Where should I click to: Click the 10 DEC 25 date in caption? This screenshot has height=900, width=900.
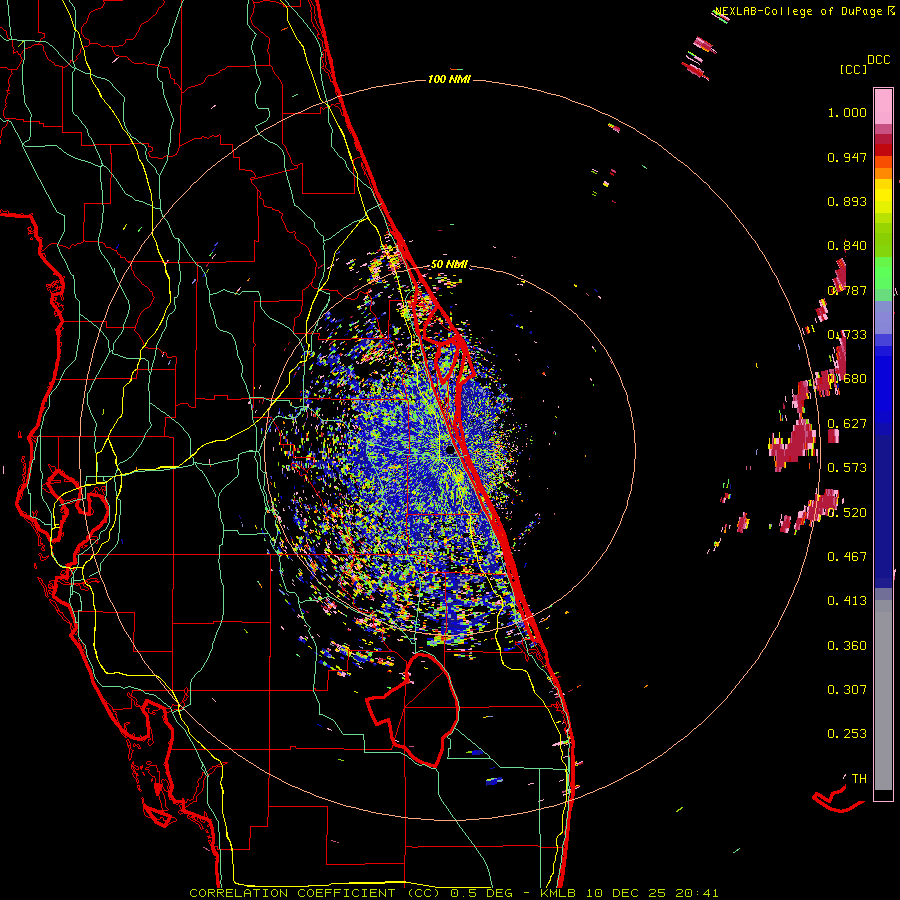click(x=626, y=893)
